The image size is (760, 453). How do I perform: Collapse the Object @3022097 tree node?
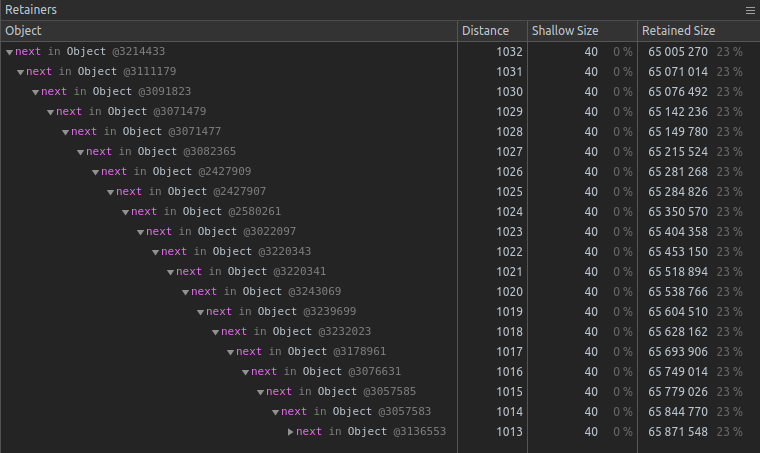pos(141,232)
